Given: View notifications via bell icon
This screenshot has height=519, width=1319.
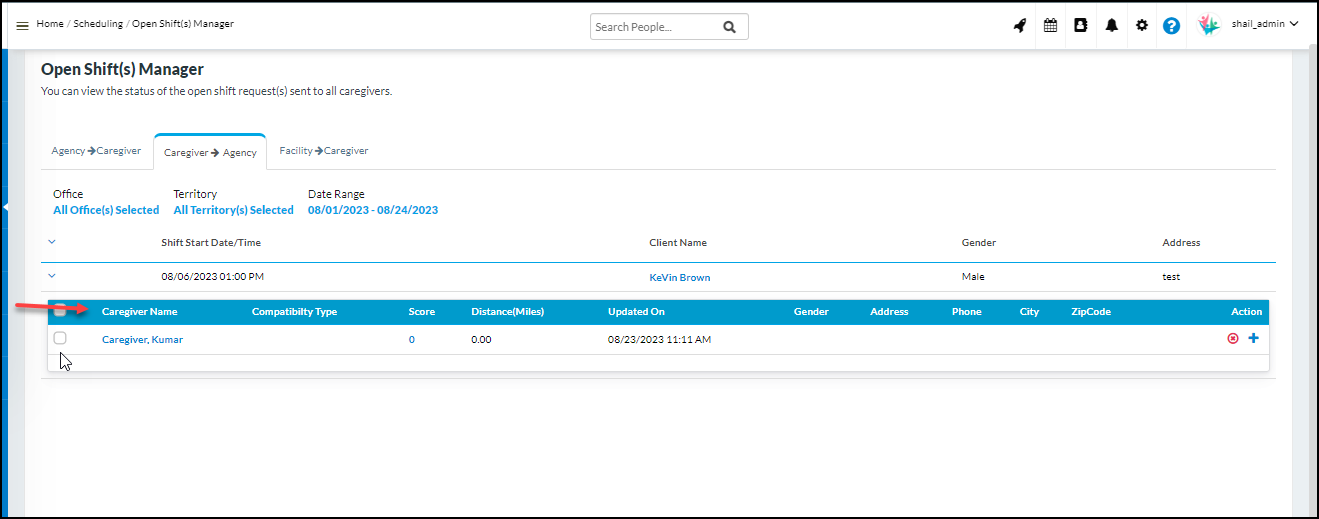Looking at the screenshot, I should tap(1111, 26).
